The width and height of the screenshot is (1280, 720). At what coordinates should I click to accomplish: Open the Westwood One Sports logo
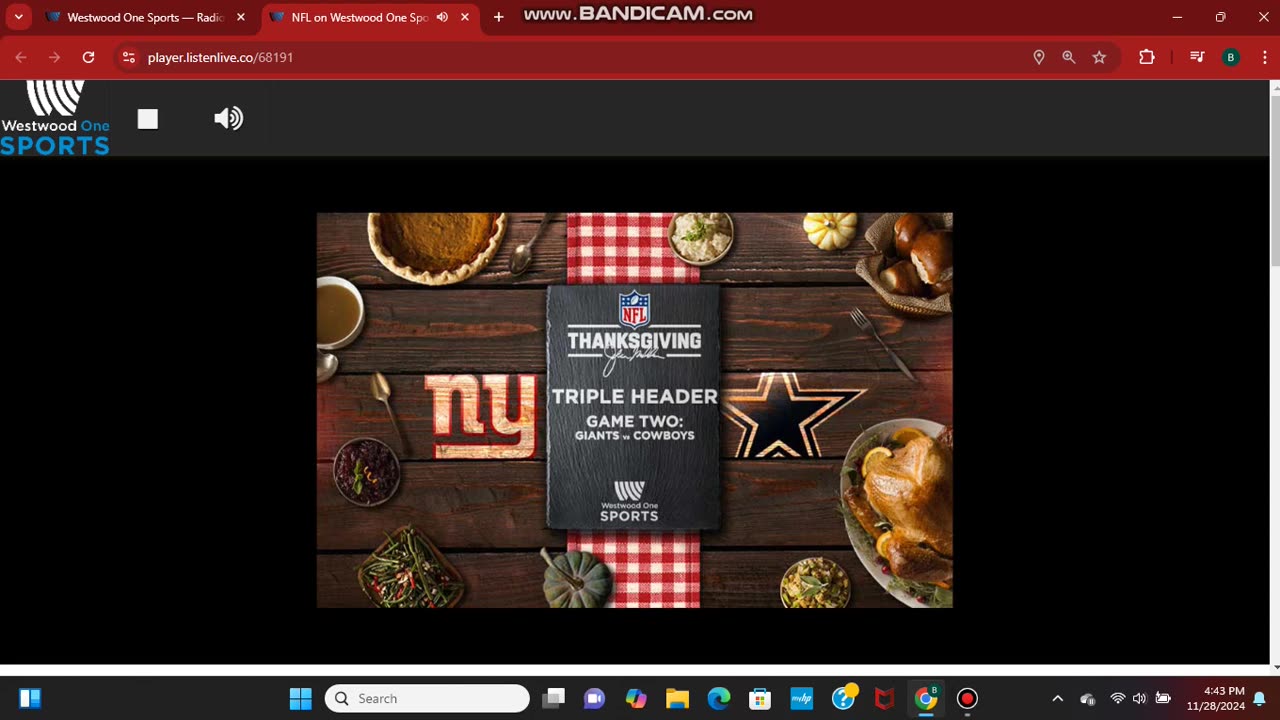pos(55,118)
